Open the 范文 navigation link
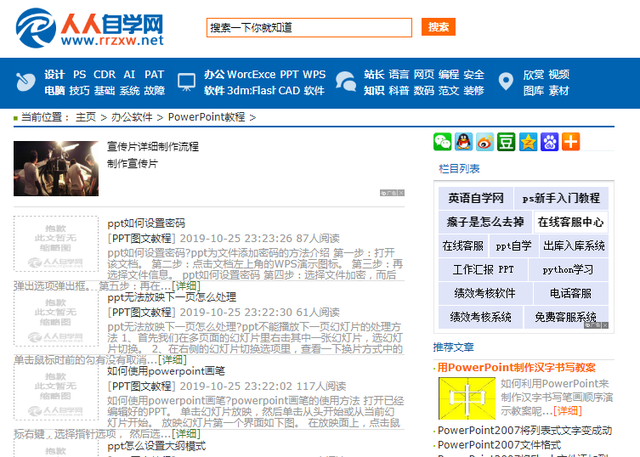Image resolution: width=640 pixels, height=457 pixels. (x=449, y=91)
